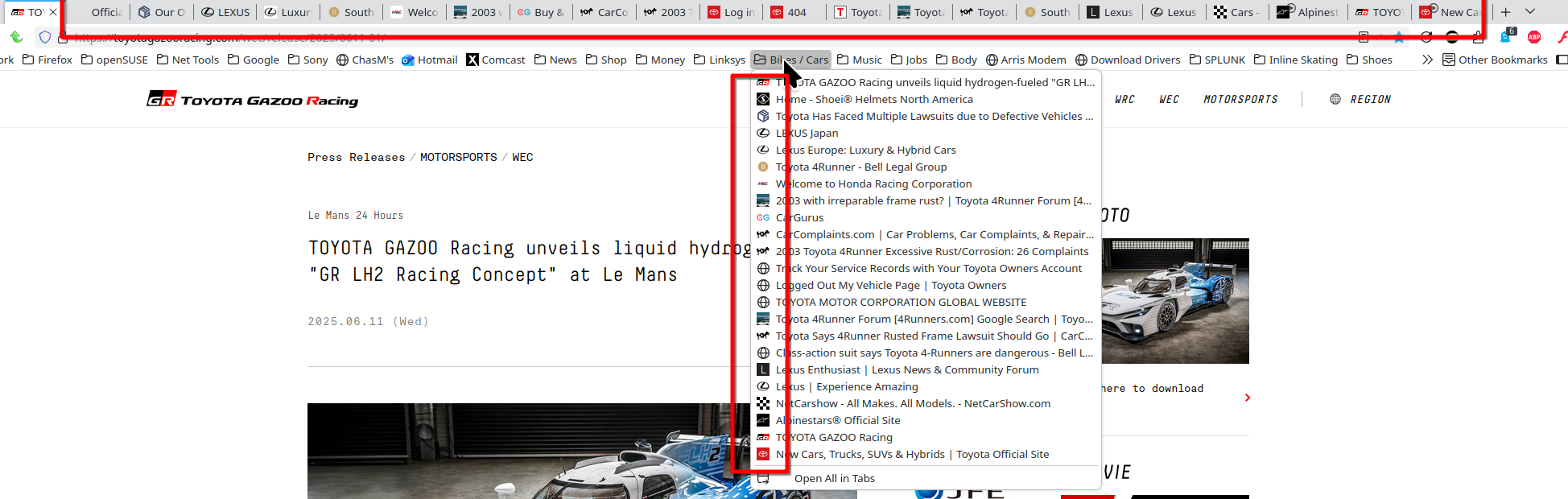Switch to the Alpinestars tab
The height and width of the screenshot is (499, 1568).
coord(1309,12)
